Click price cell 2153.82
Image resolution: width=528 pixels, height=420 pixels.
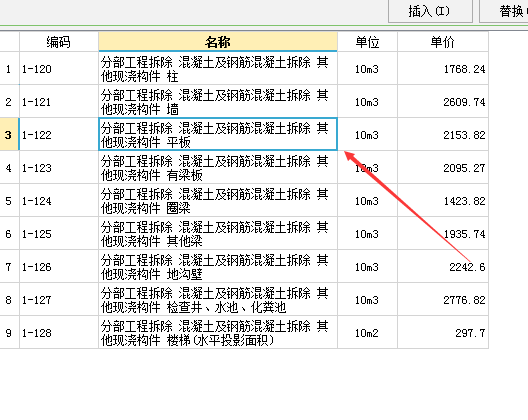443,134
